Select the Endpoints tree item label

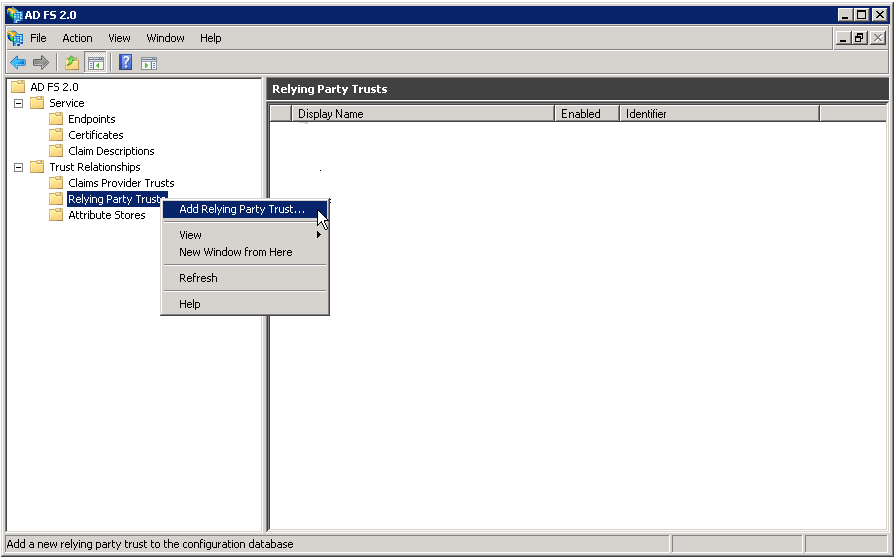pyautogui.click(x=91, y=119)
